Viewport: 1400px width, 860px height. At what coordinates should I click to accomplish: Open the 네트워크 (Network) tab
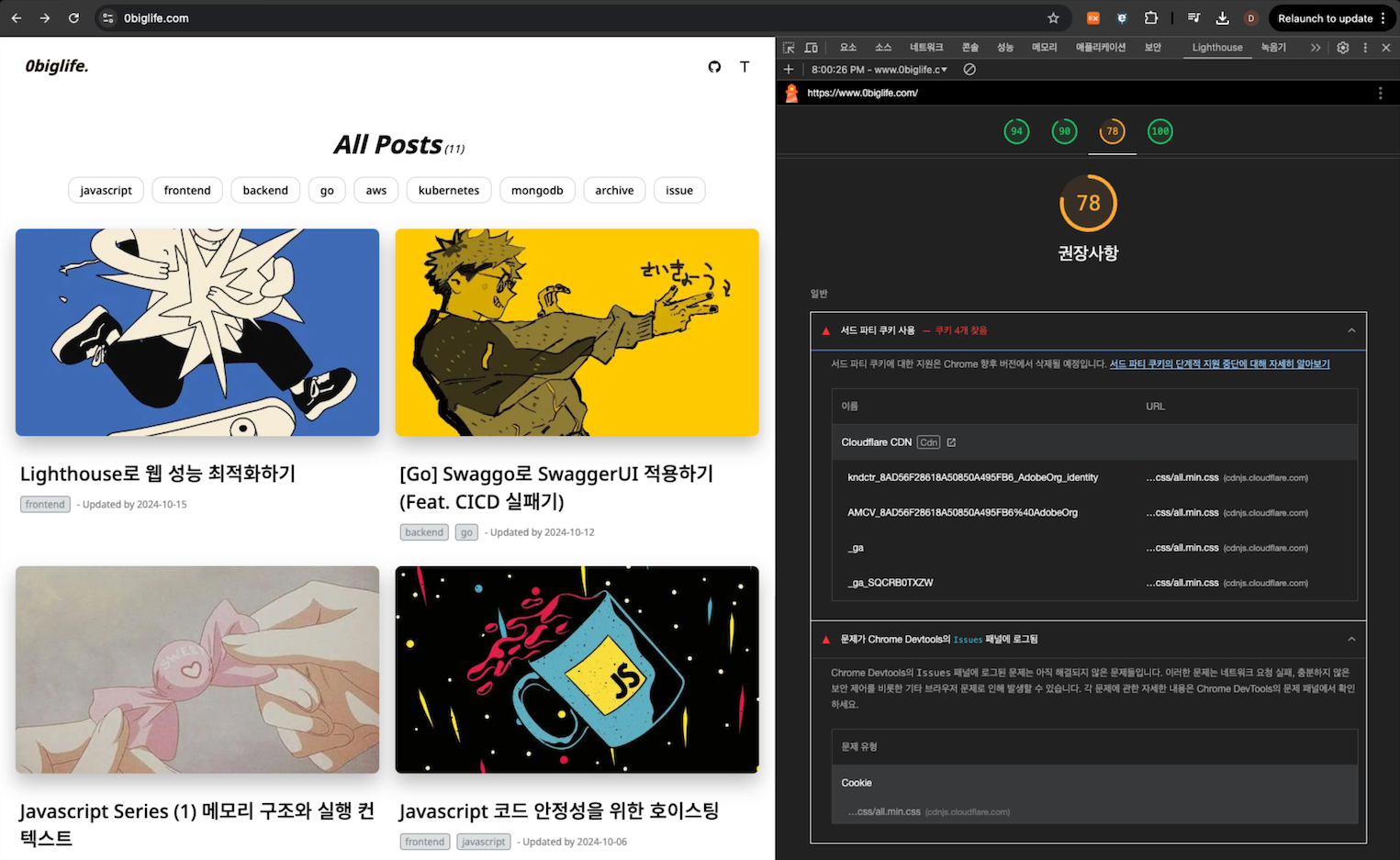[926, 48]
